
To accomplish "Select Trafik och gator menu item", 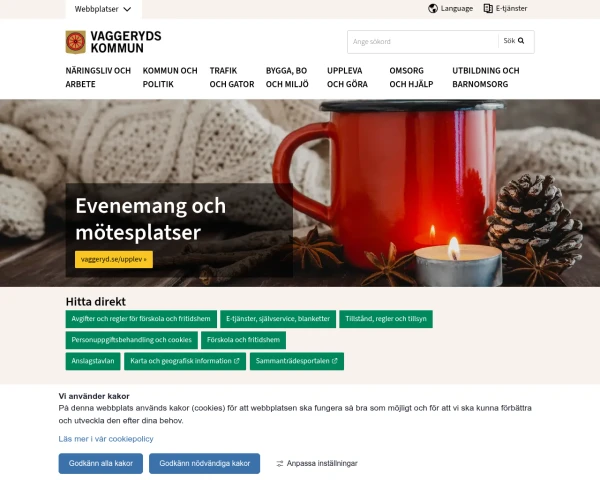I will (232, 77).
